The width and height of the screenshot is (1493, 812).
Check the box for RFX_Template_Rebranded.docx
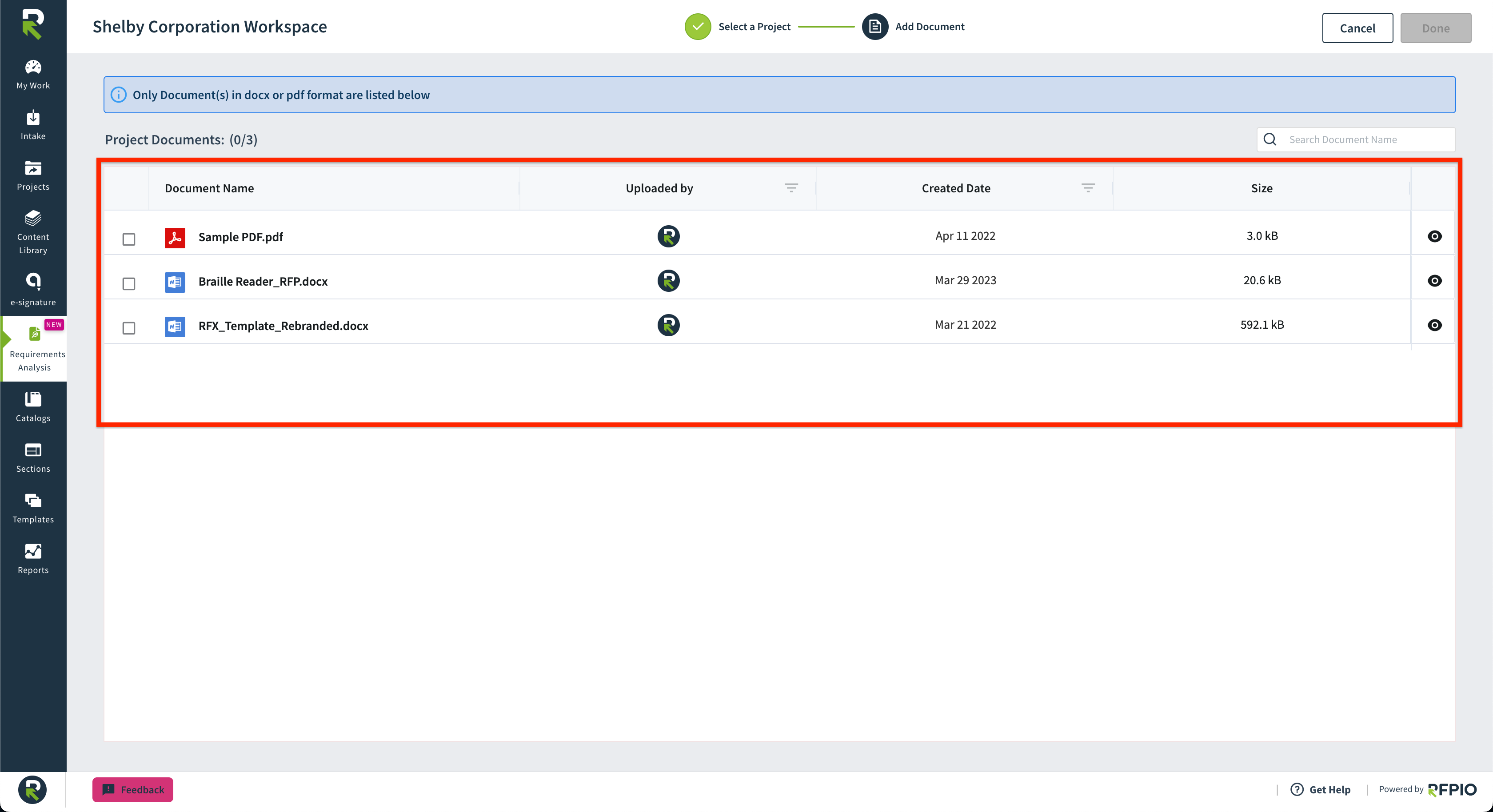129,328
